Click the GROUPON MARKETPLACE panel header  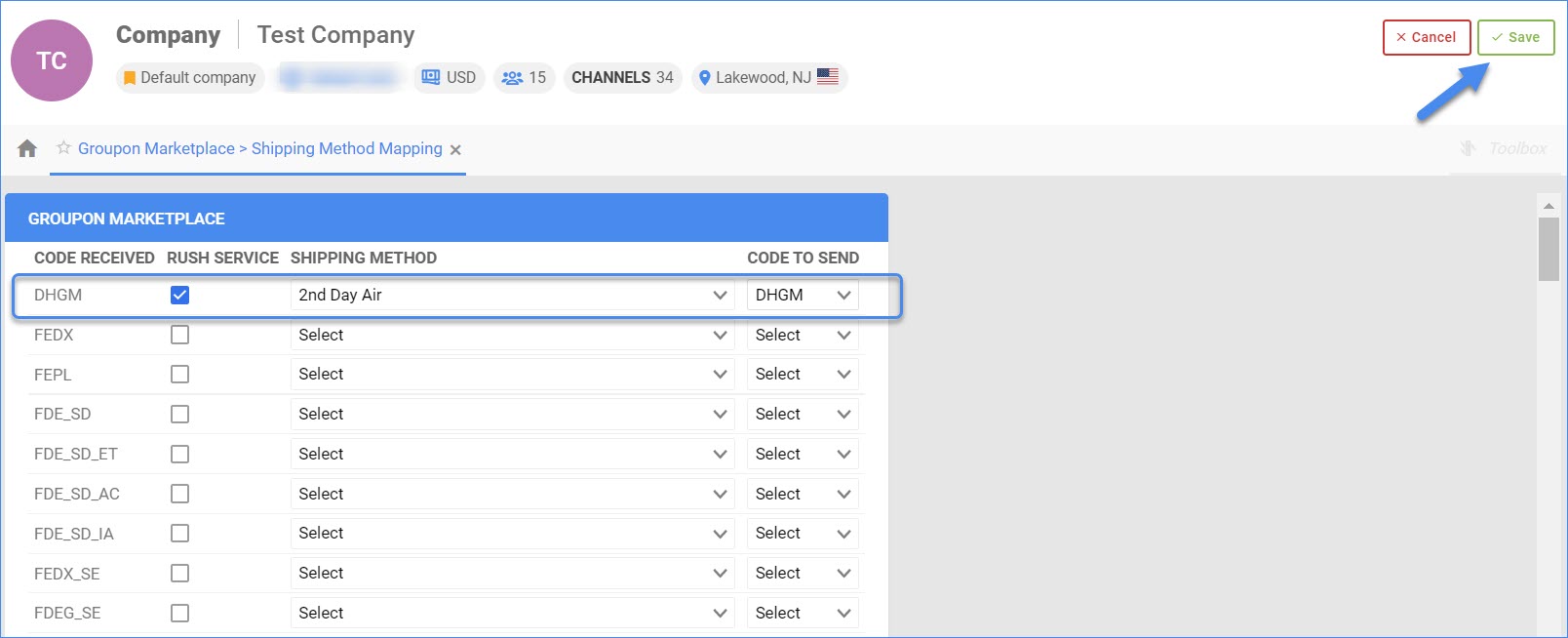[447, 219]
